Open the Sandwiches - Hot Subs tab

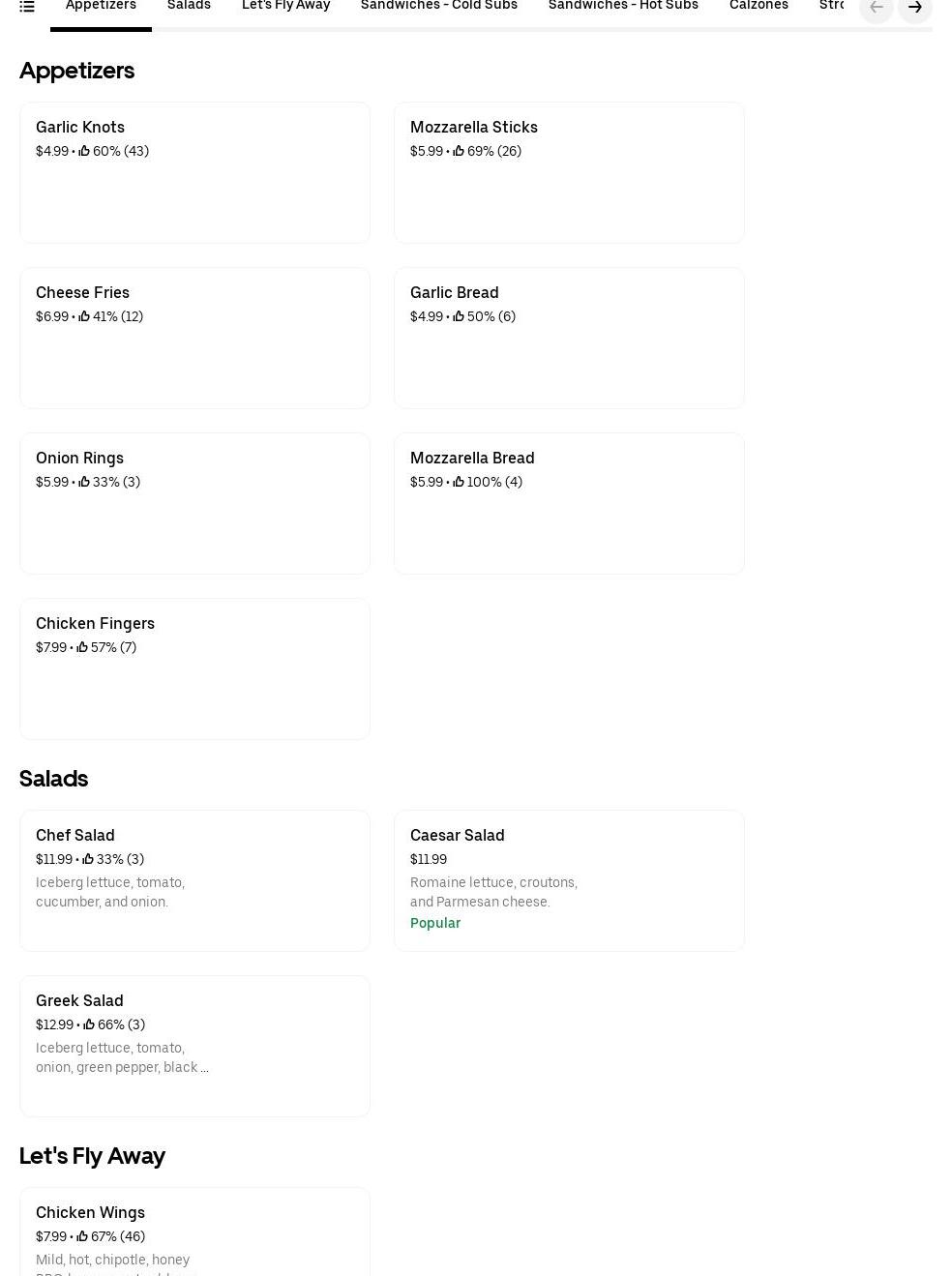(623, 6)
